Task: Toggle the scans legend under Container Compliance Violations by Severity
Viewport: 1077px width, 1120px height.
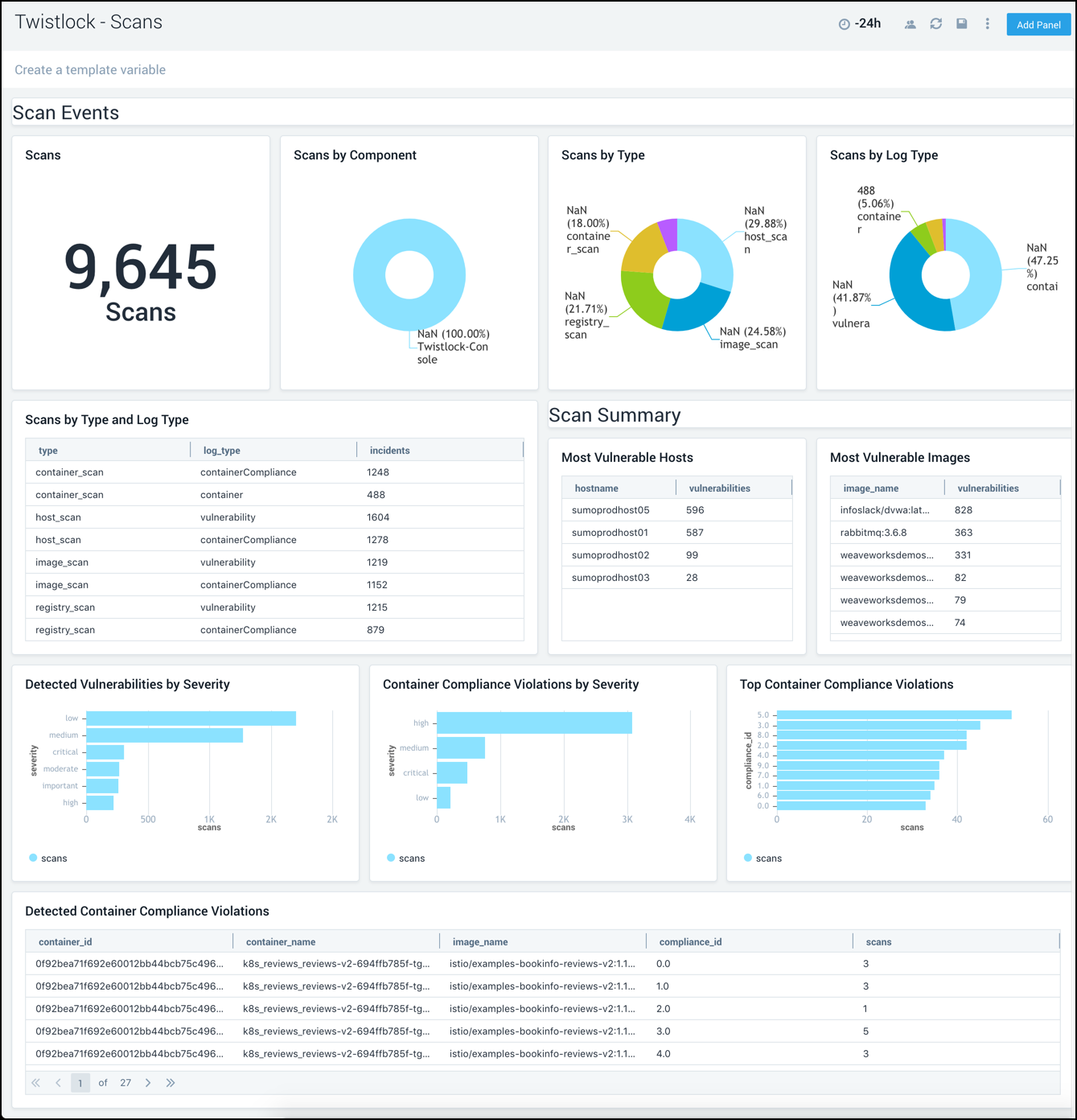Action: coord(406,858)
